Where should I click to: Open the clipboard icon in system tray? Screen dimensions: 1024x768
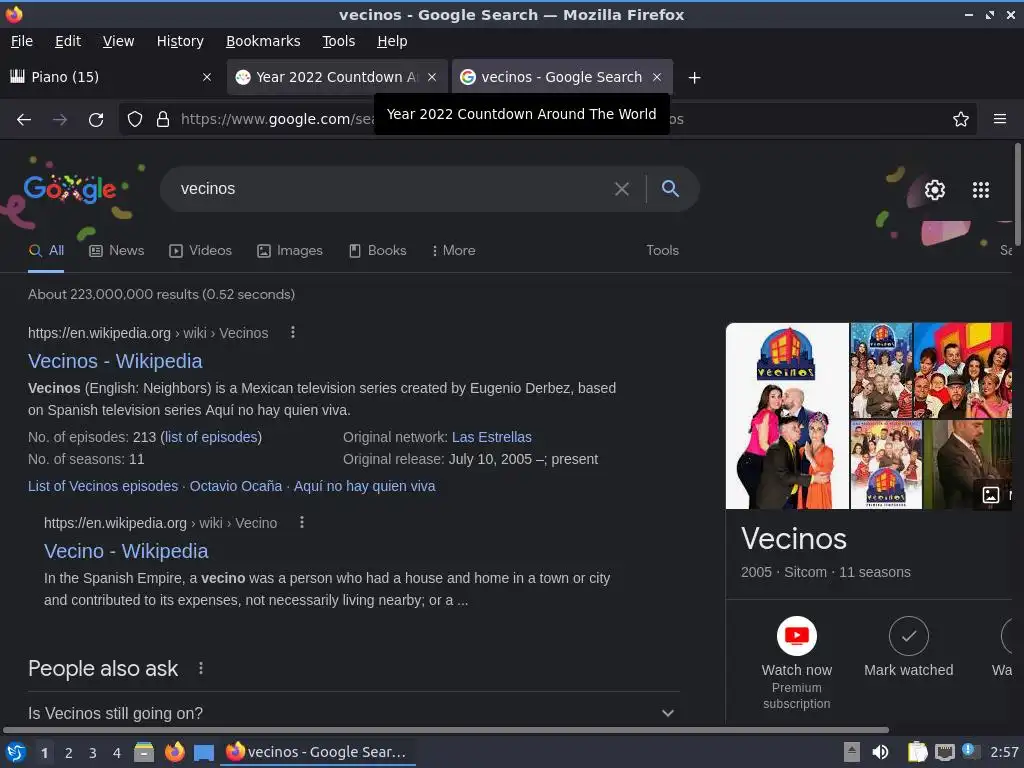(917, 752)
